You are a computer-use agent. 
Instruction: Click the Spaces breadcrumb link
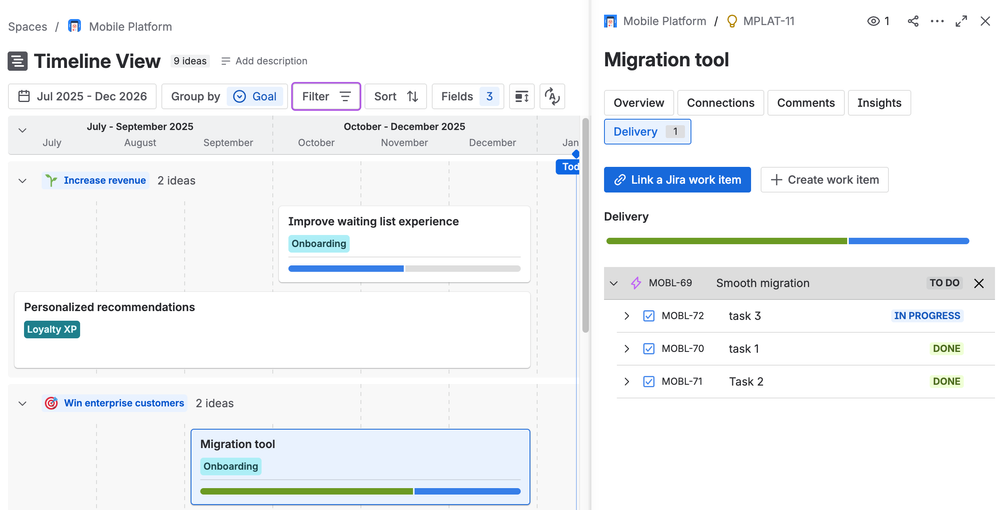click(27, 27)
